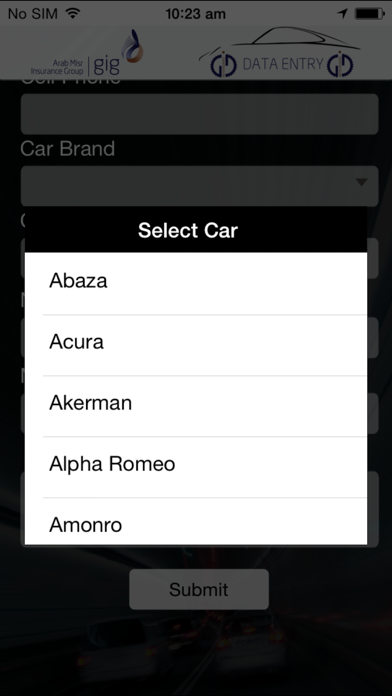Expand the Car Brand dropdown arrow
The image size is (392, 696).
[362, 182]
